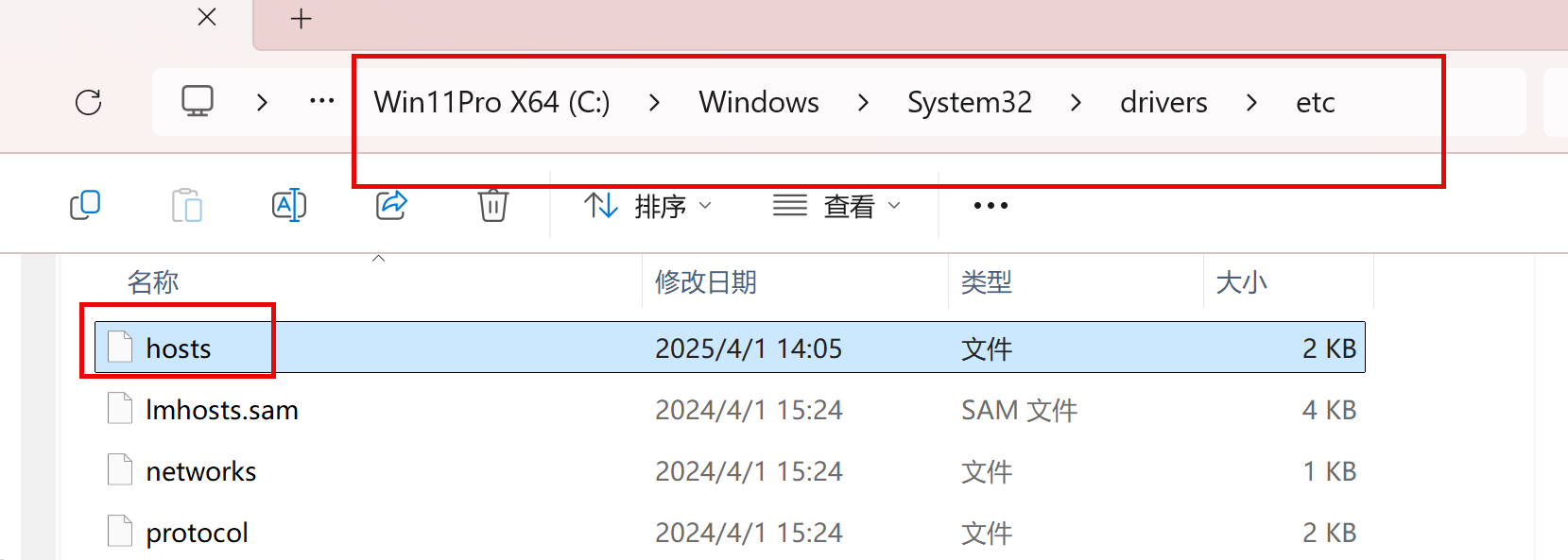
Task: Navigate to the Win11Pro X64 (C:) breadcrumb
Action: pyautogui.click(x=491, y=102)
